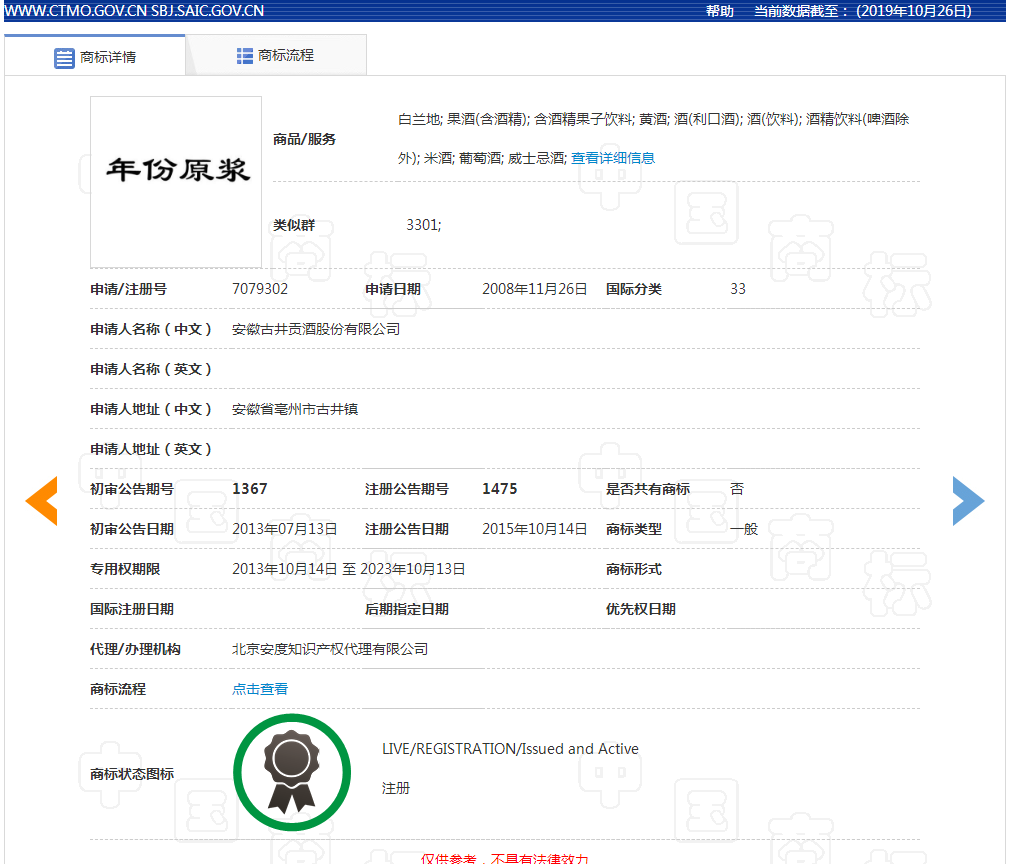Select the 是否共有商标 value 否
This screenshot has width=1009, height=864.
coord(737,489)
